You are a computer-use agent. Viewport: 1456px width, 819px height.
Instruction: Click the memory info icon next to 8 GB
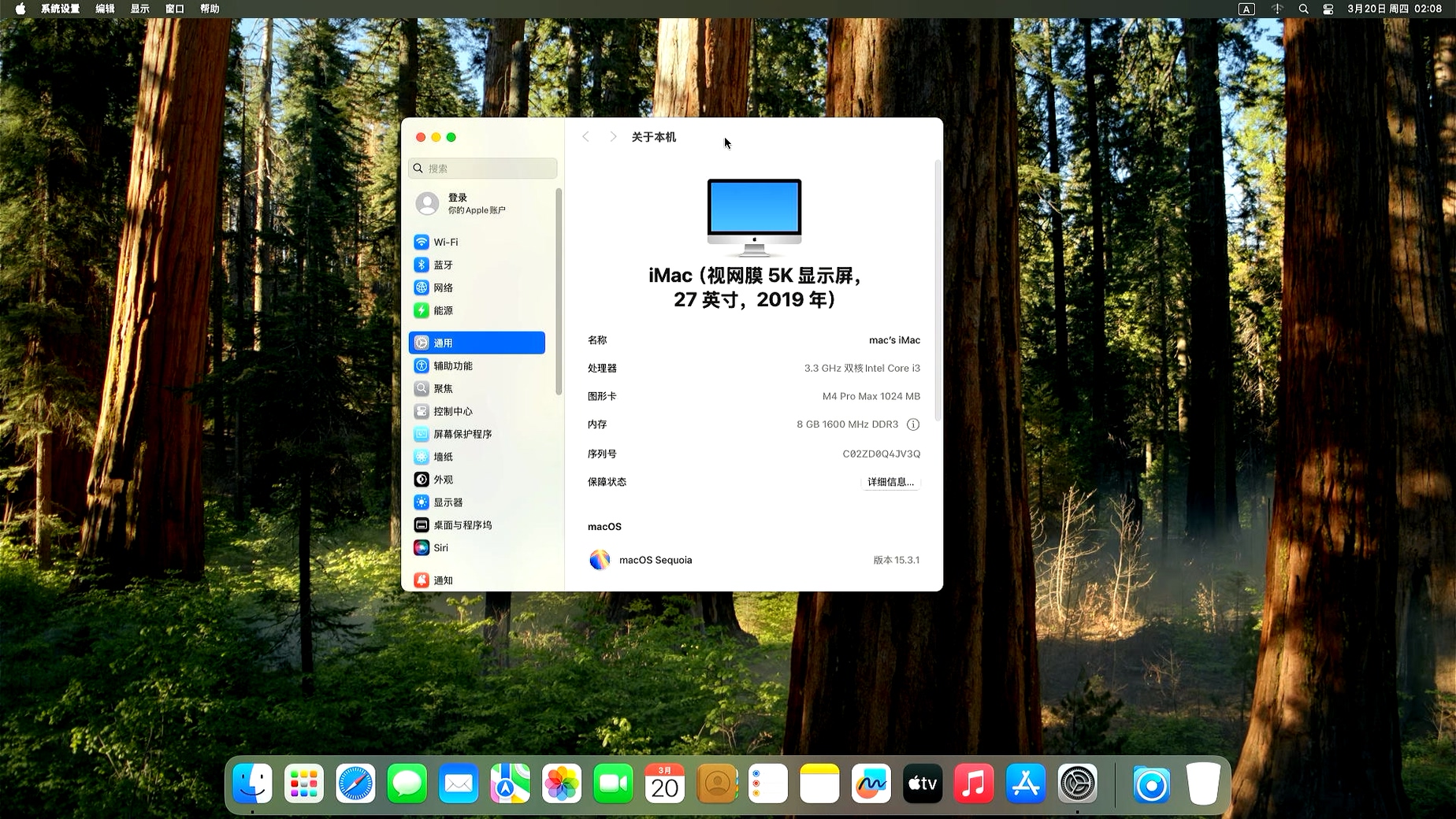tap(913, 424)
